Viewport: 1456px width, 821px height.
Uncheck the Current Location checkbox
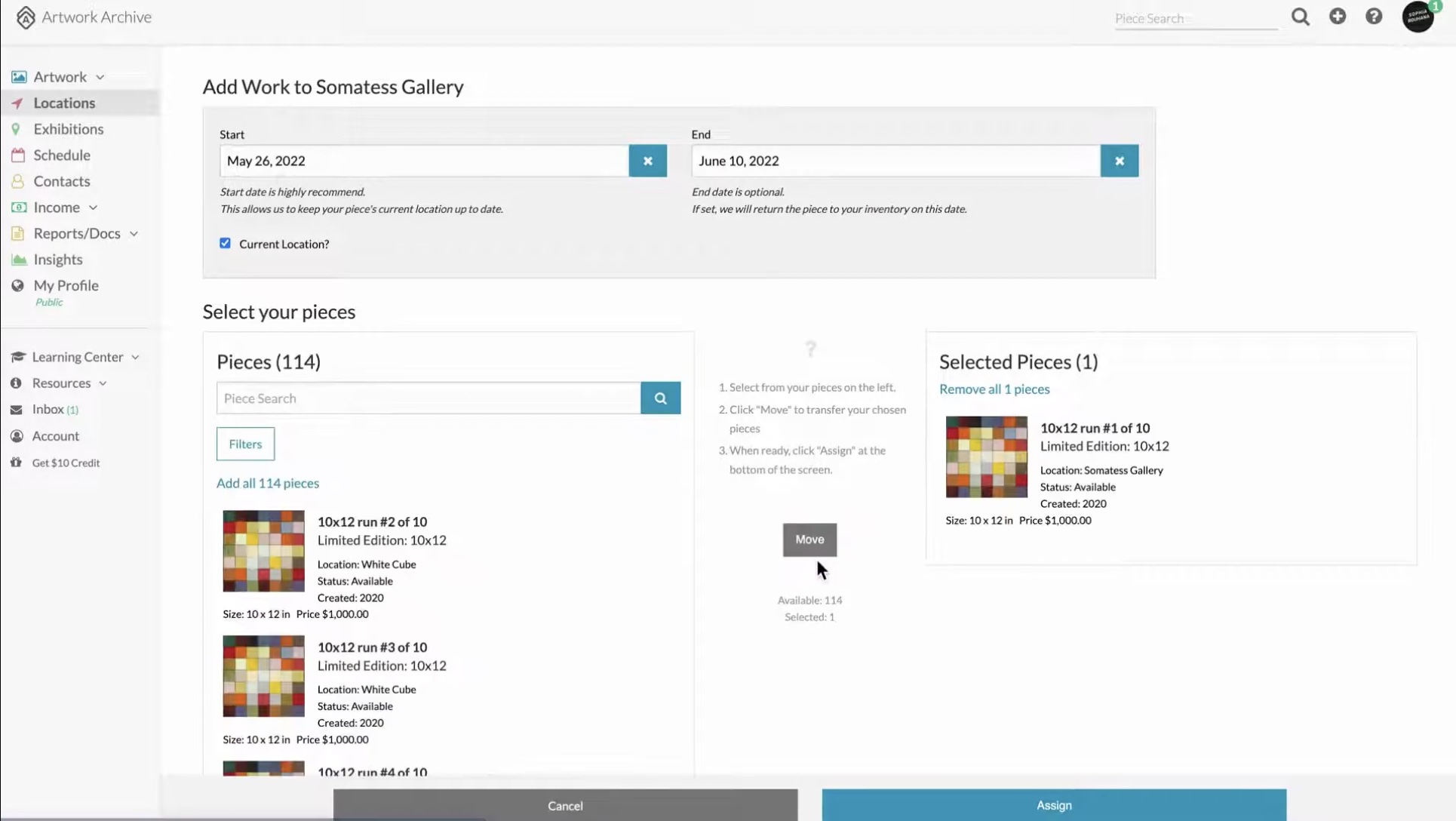click(x=225, y=243)
